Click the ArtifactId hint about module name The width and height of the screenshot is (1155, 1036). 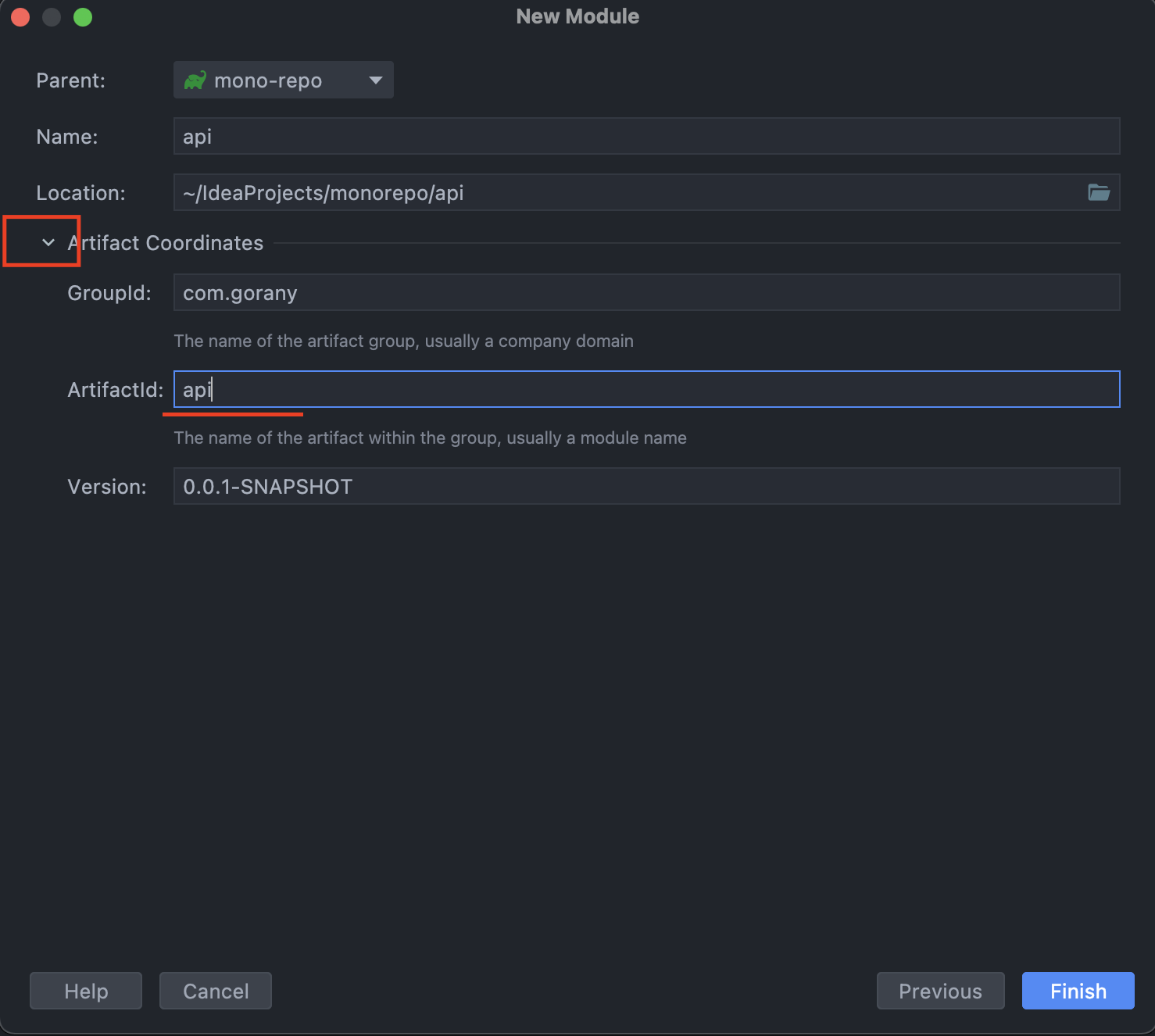(430, 438)
